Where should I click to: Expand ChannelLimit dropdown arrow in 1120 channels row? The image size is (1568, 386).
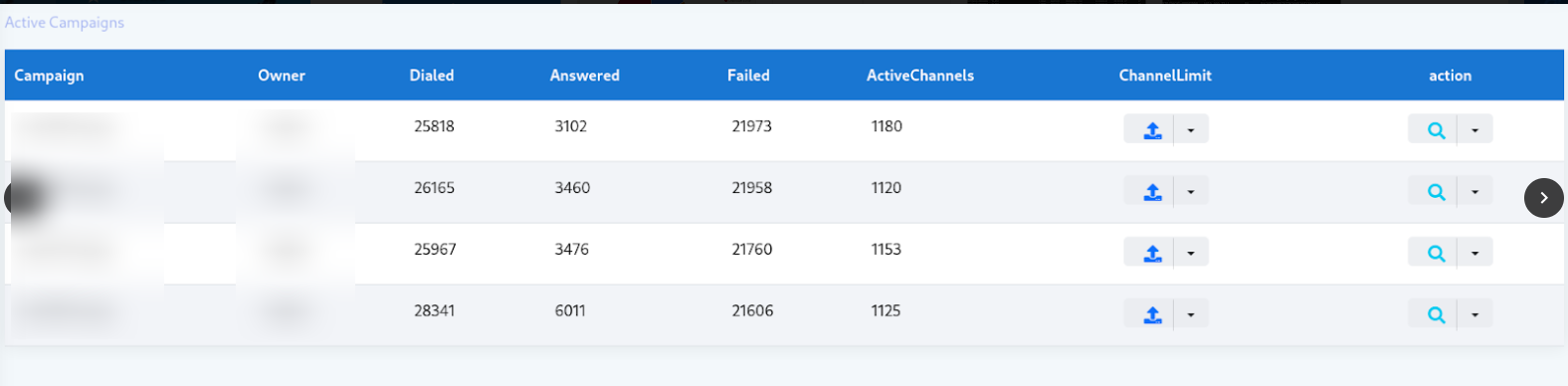tap(1191, 191)
